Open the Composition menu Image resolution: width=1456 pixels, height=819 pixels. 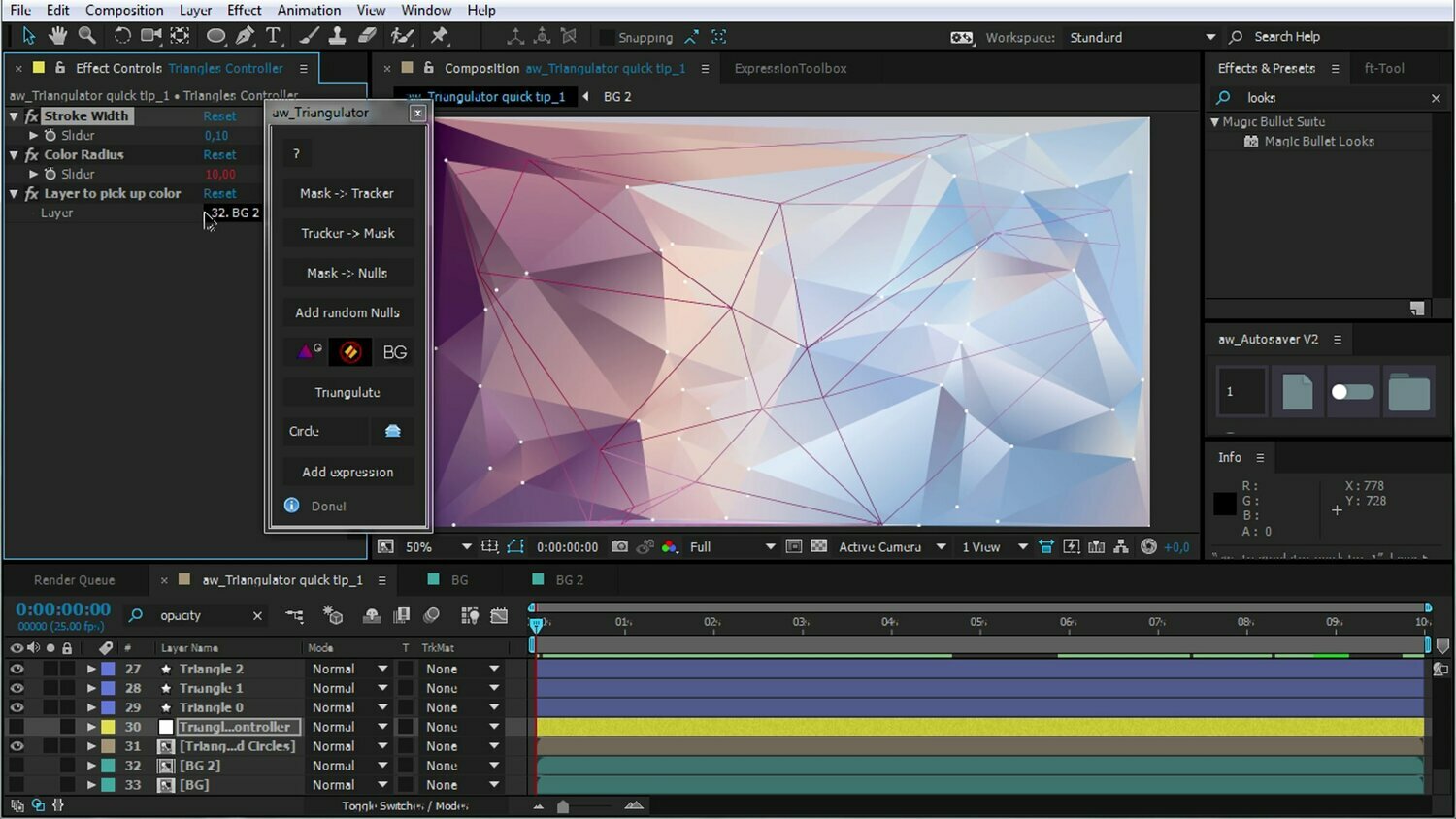coord(124,10)
